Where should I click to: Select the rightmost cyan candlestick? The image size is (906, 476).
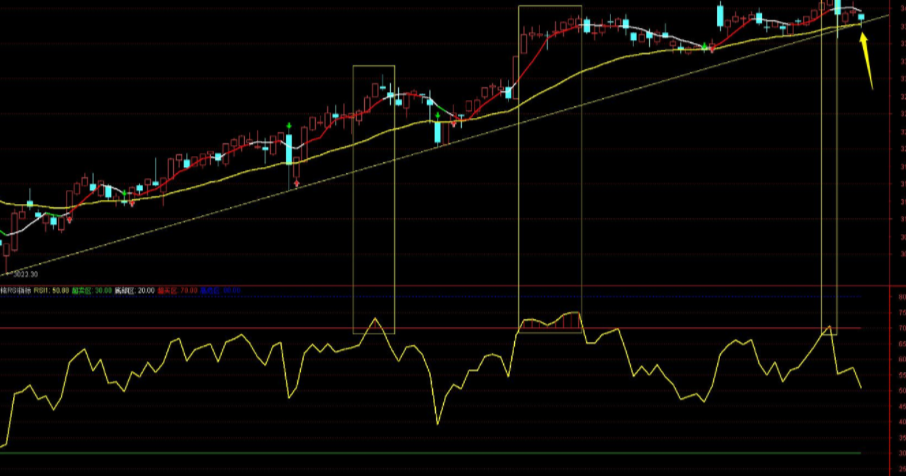click(861, 17)
